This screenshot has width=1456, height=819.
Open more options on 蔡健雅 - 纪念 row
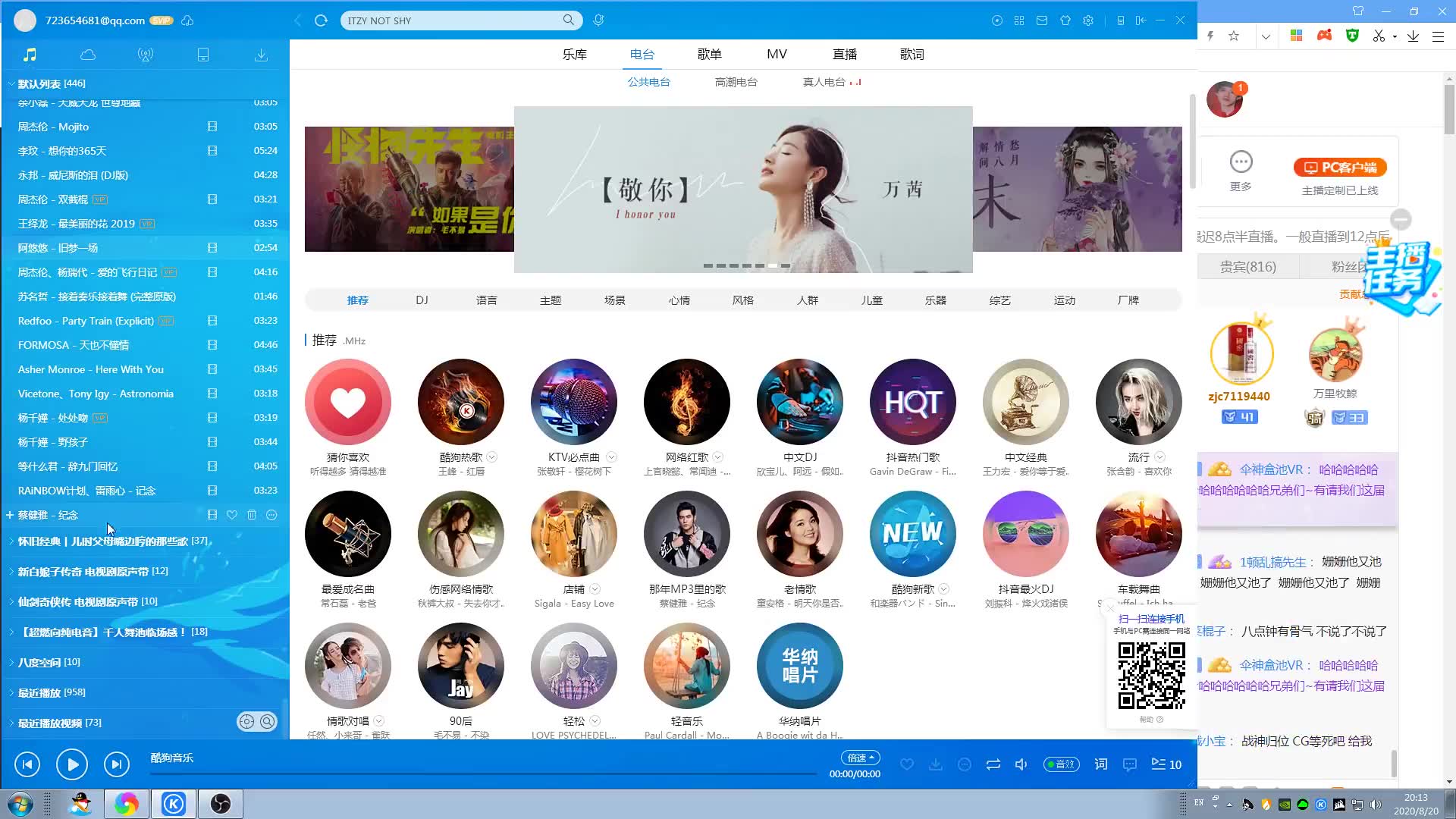pos(271,515)
